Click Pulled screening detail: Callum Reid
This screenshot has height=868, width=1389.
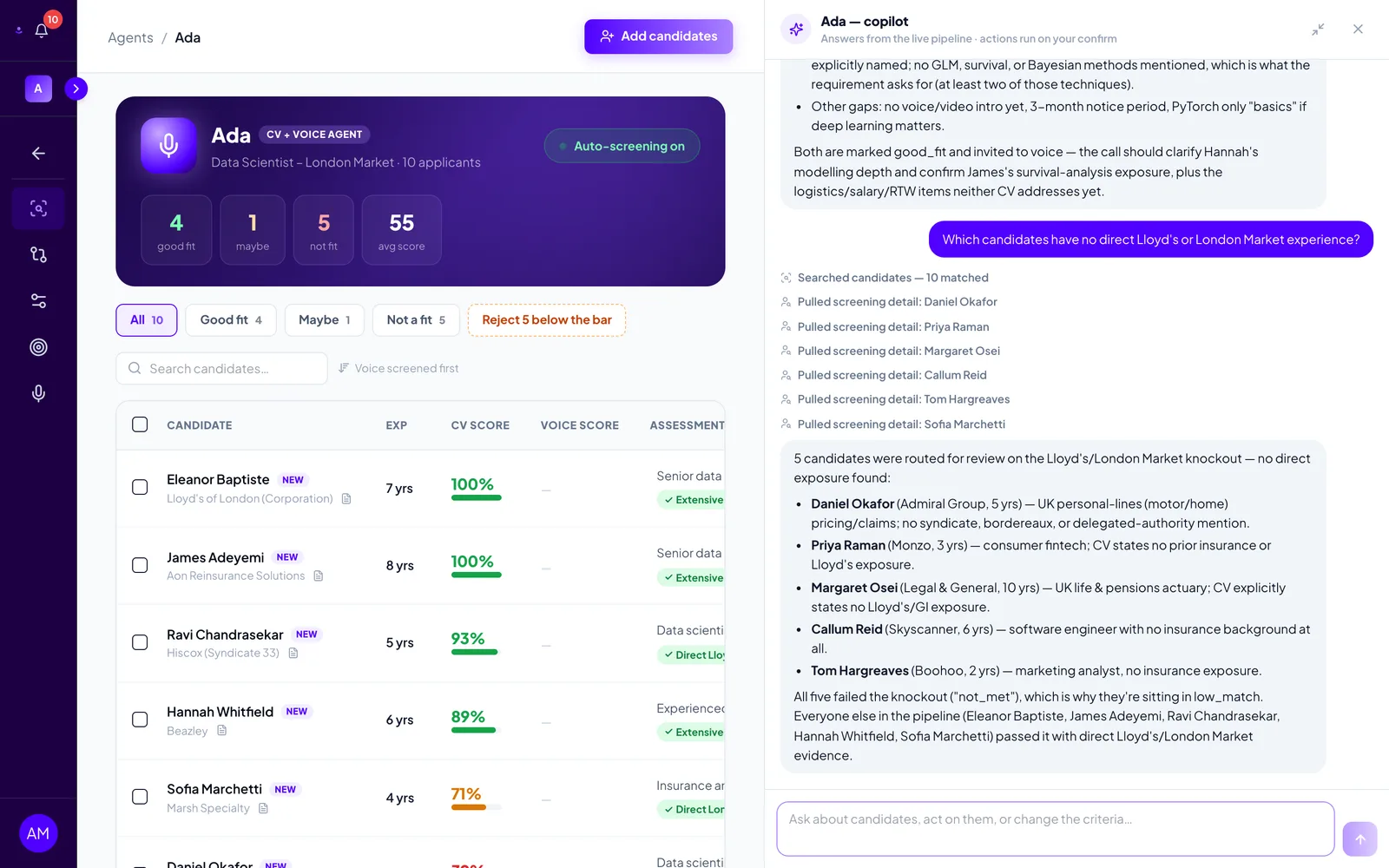click(x=884, y=376)
